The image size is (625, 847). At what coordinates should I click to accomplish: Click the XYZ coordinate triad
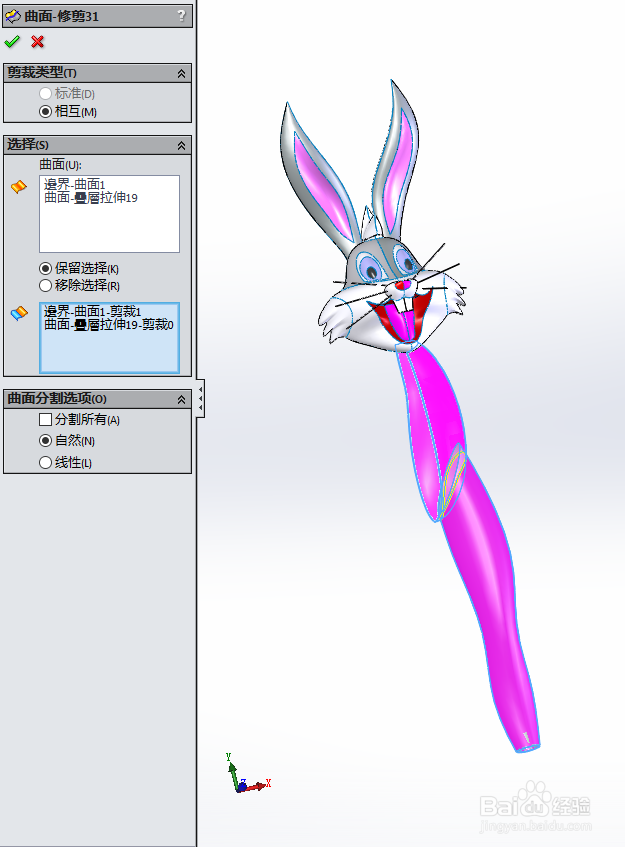[247, 774]
